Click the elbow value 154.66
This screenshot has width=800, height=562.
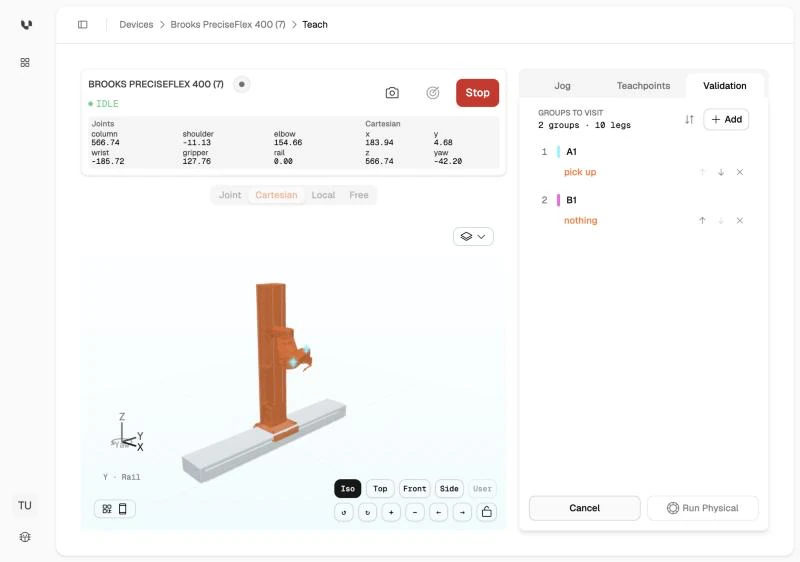tap(288, 142)
